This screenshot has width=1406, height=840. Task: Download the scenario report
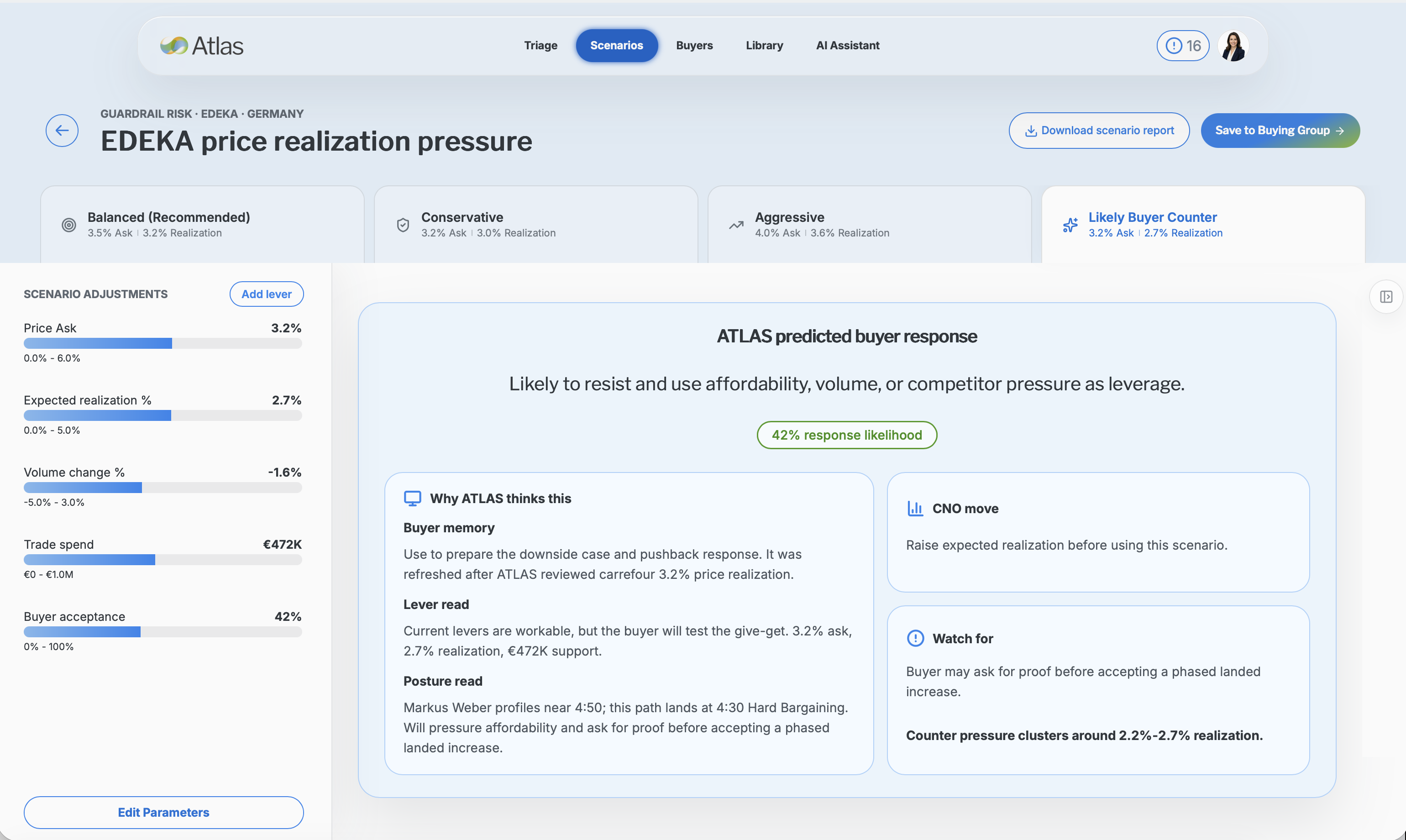coord(1099,131)
